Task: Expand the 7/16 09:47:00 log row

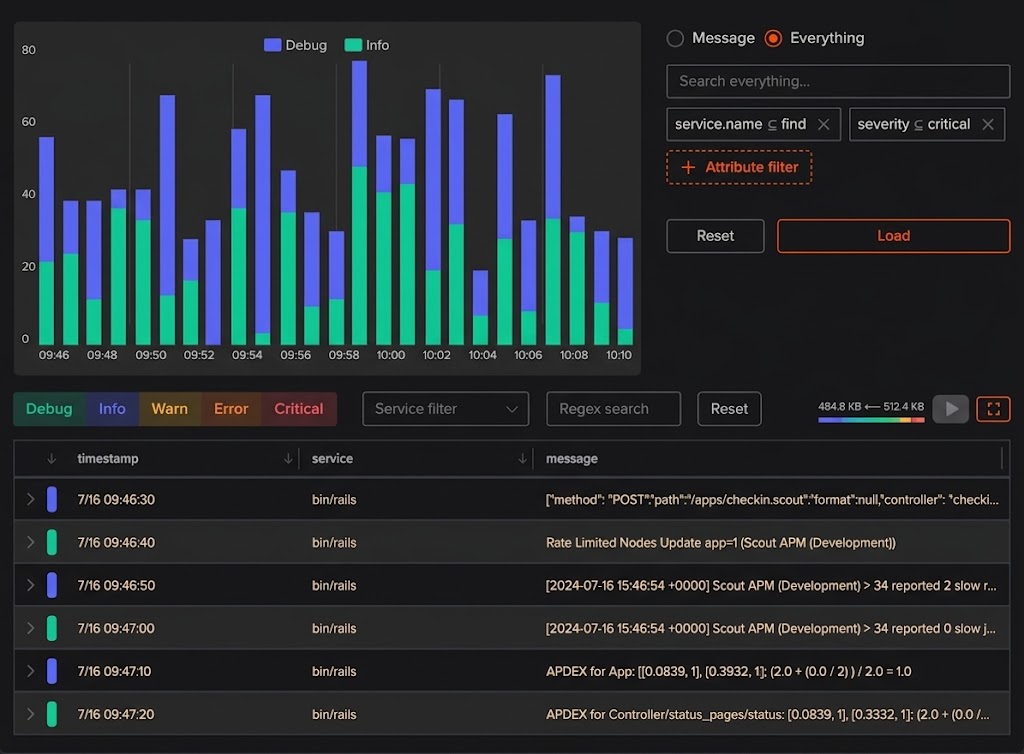Action: coord(30,628)
